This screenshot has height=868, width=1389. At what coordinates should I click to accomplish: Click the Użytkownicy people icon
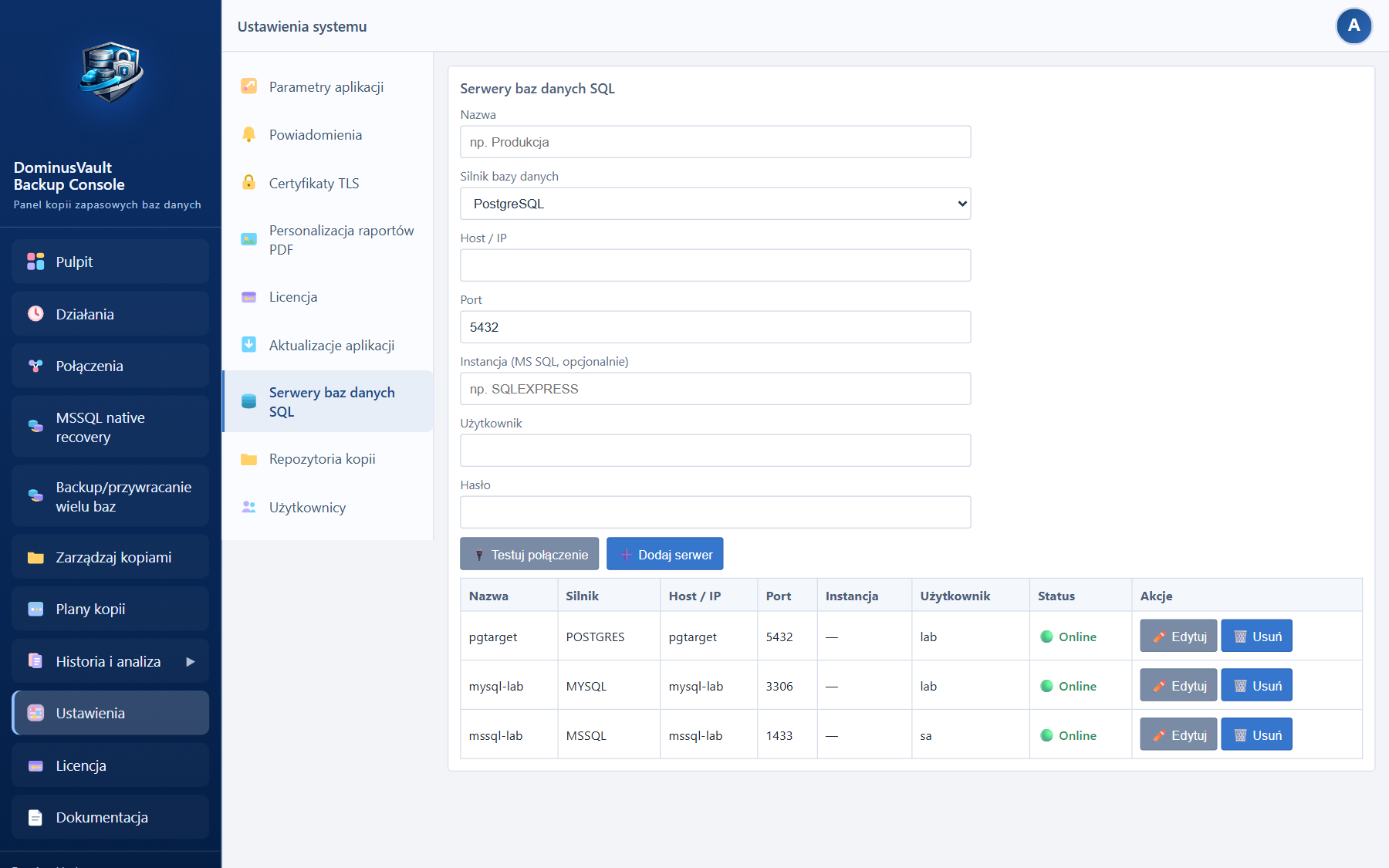tap(248, 507)
